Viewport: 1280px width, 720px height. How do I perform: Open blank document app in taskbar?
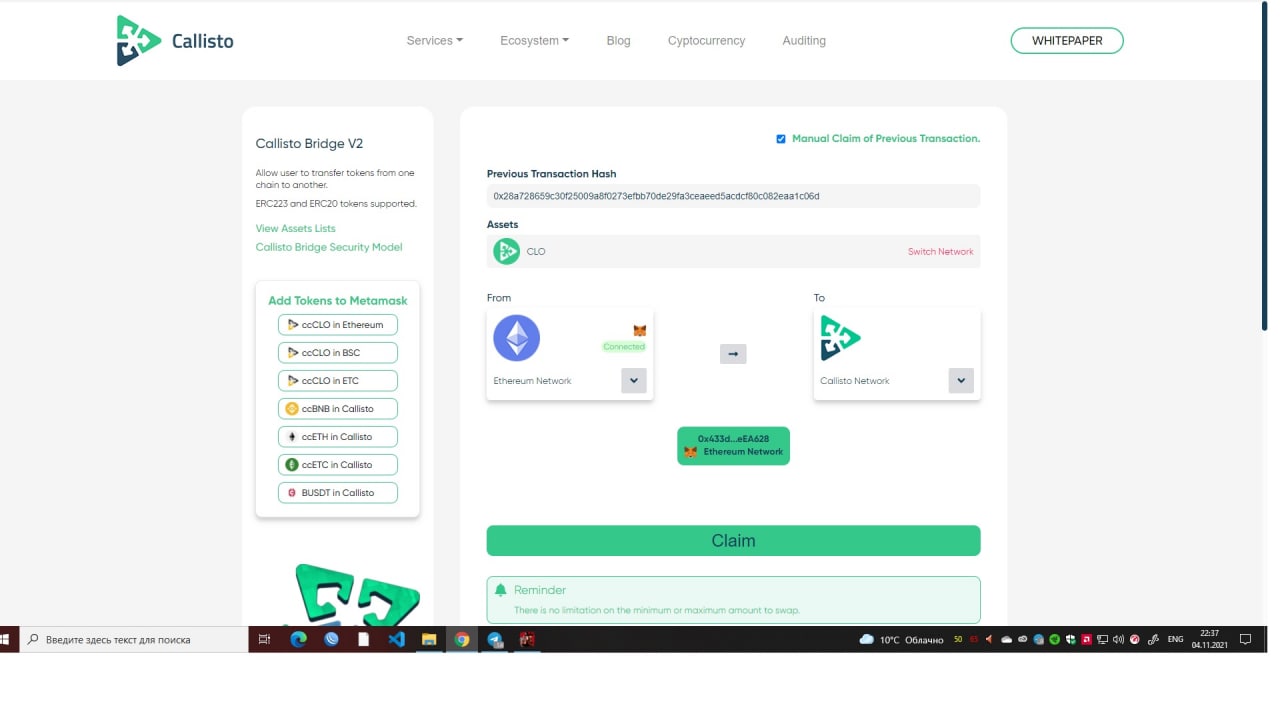pos(364,639)
